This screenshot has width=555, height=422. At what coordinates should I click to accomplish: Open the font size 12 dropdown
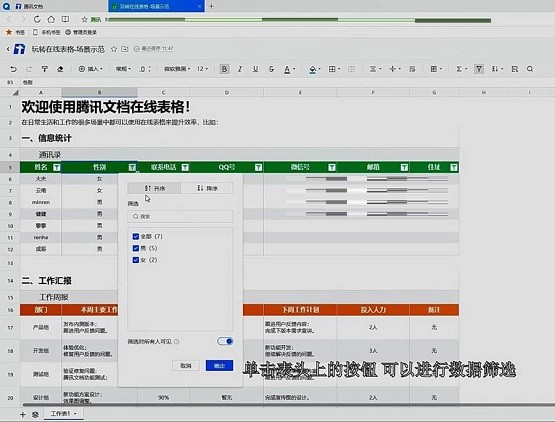[x=202, y=69]
